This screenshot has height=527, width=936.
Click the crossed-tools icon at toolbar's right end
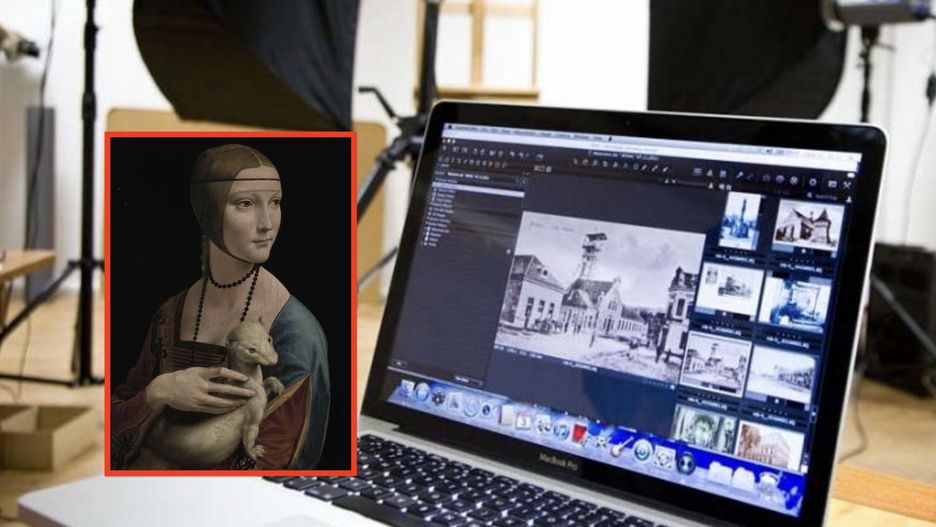point(847,185)
